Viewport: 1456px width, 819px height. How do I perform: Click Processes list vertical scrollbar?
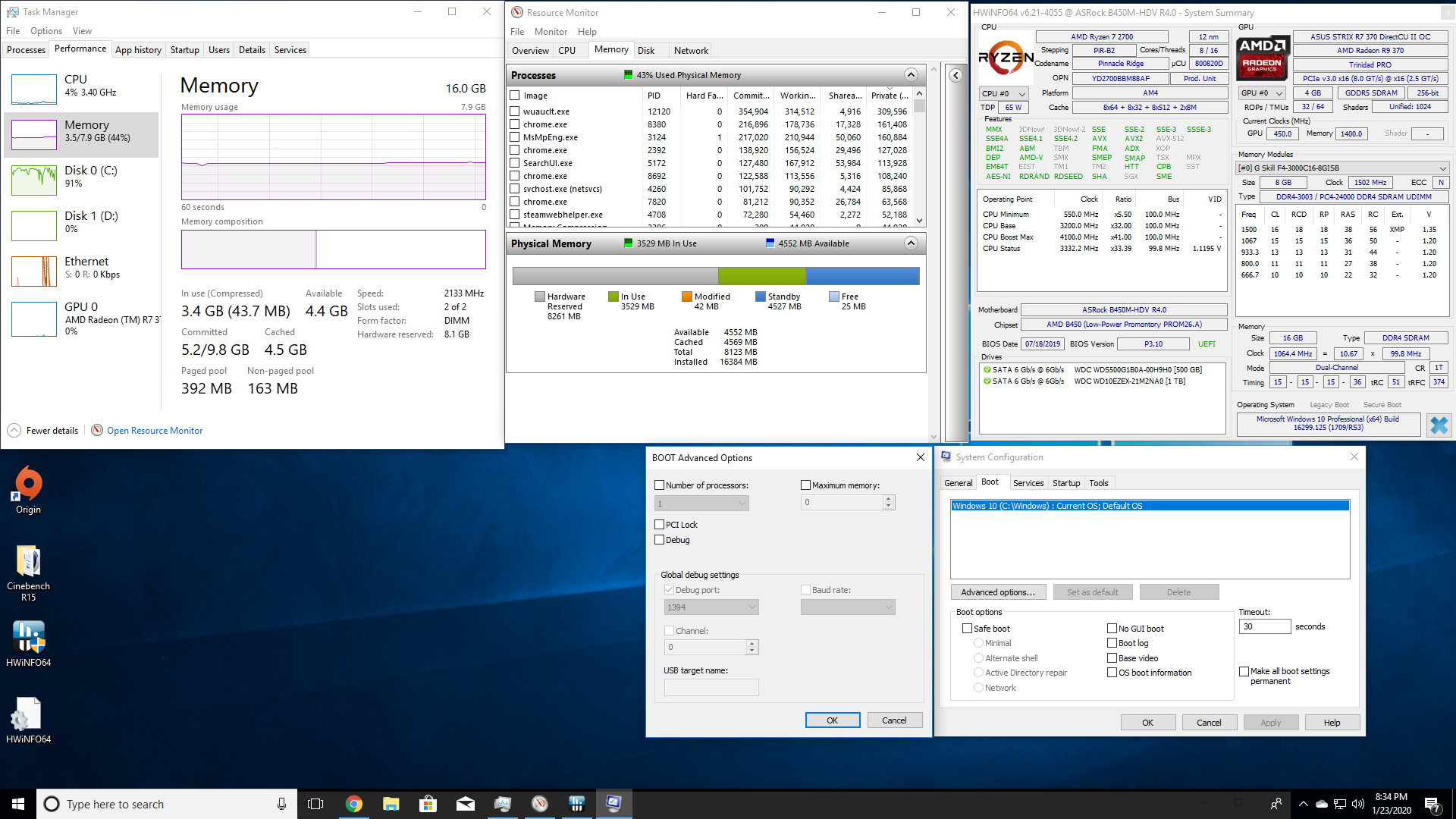pos(919,157)
